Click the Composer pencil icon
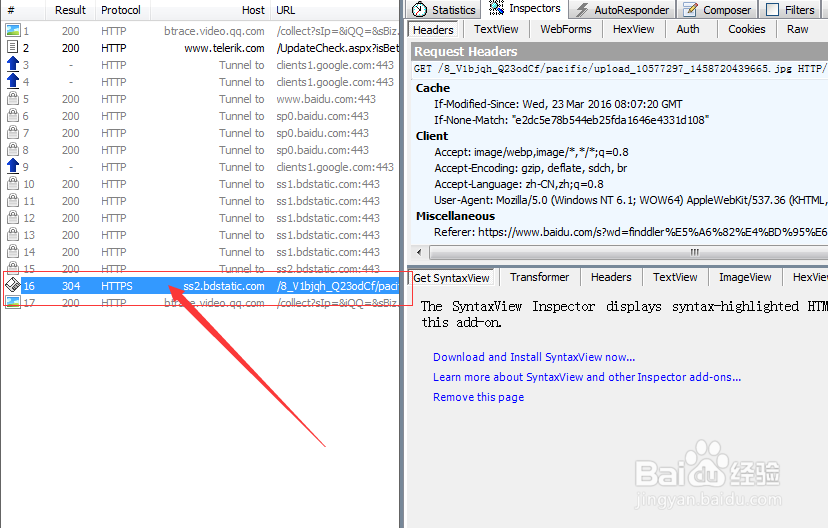Screen dimensions: 828x528 (x=690, y=10)
